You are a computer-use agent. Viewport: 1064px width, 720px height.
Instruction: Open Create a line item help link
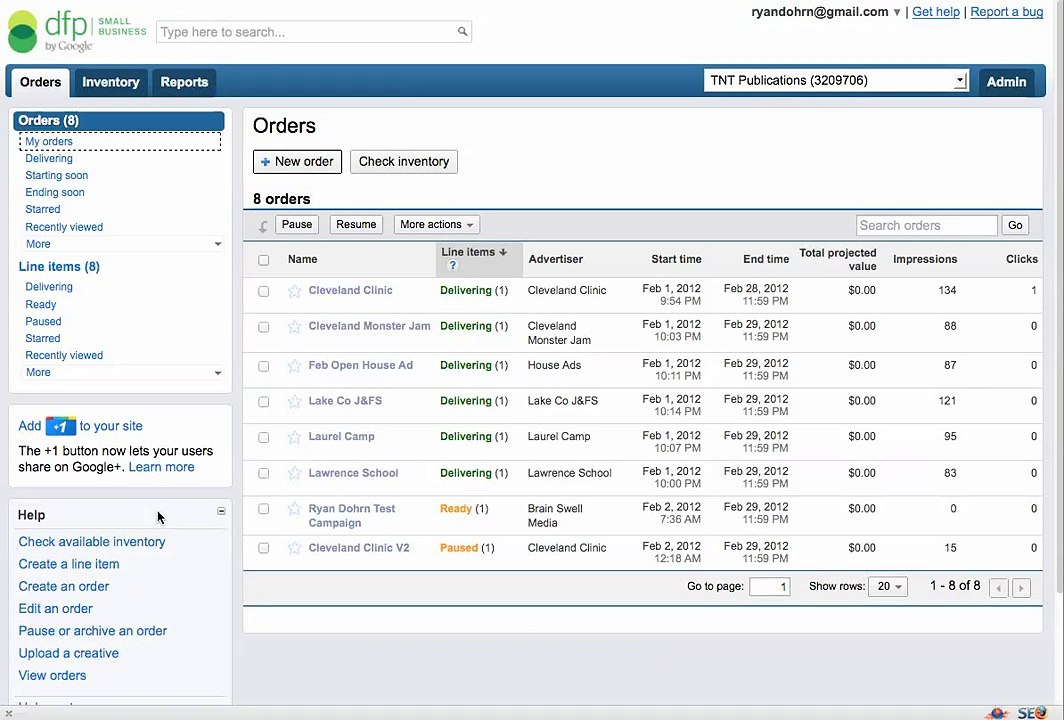tap(69, 564)
